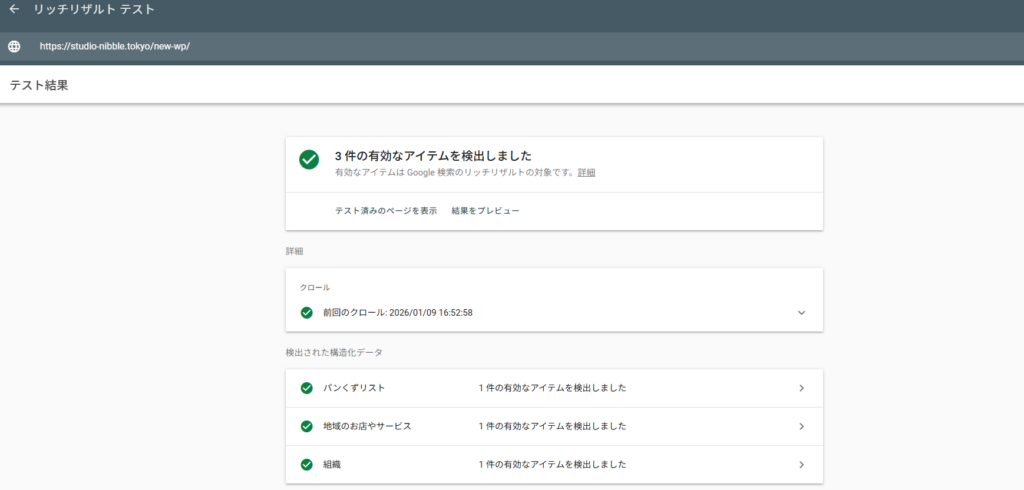Viewport: 1024px width, 490px height.
Task: Click the 前回のクロール timestamp text
Action: (397, 313)
